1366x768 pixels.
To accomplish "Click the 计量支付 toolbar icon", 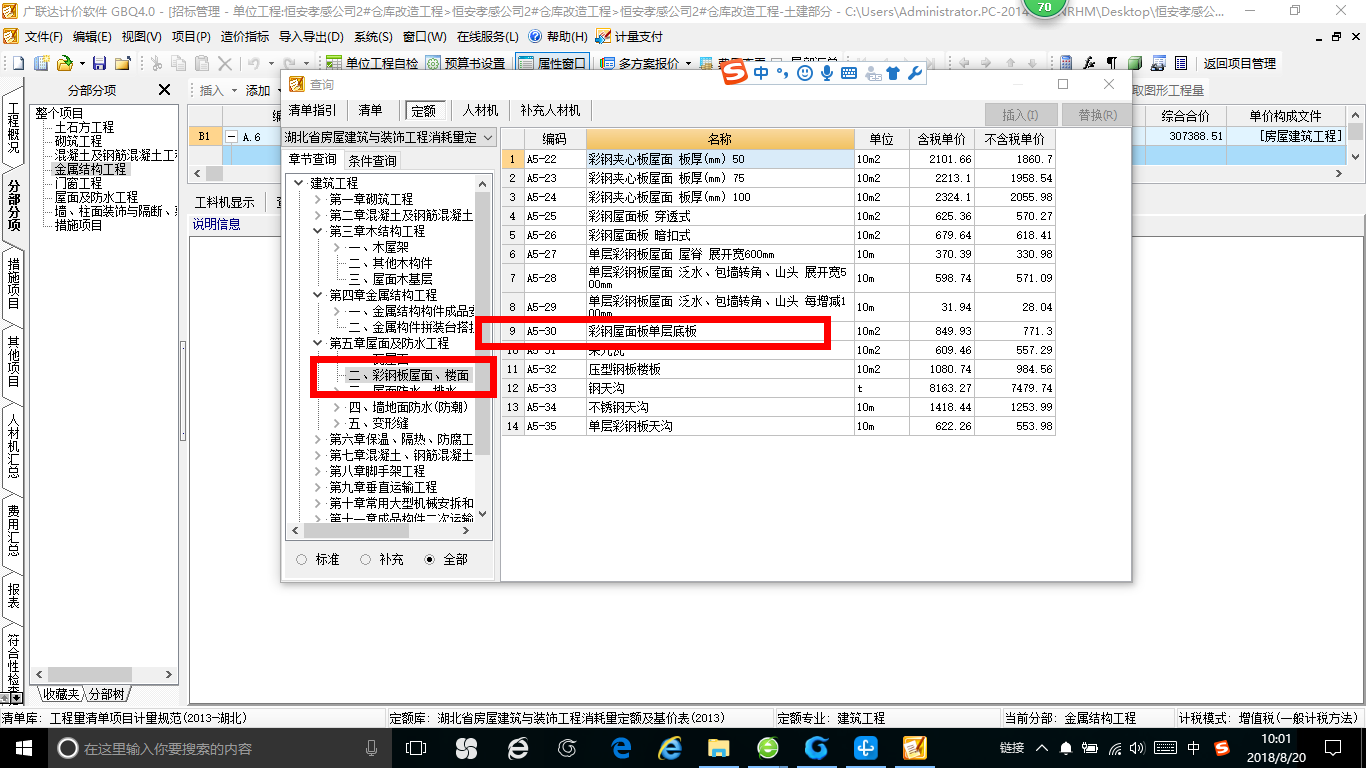I will [x=630, y=36].
